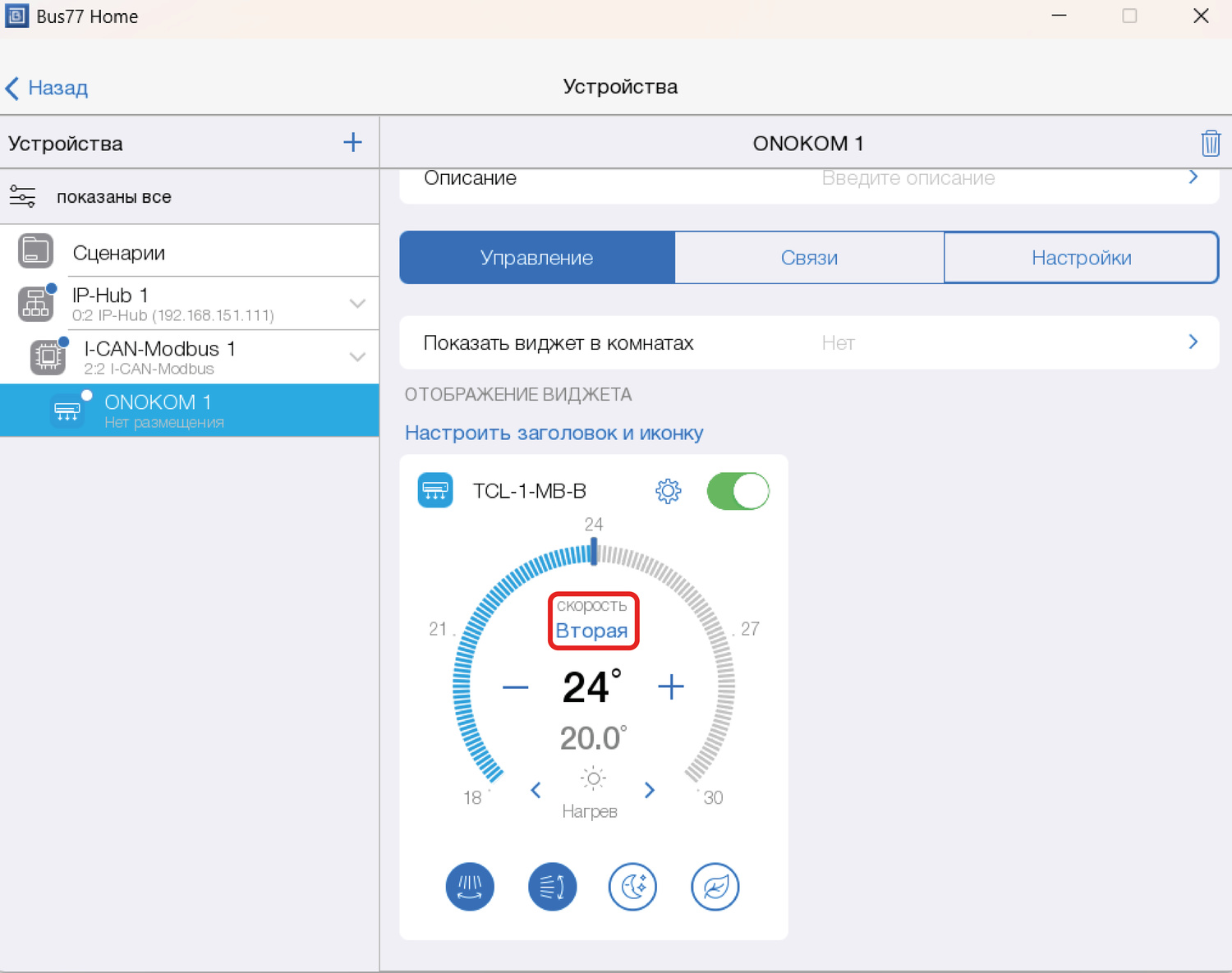
Task: Switch to the Связи tab
Action: point(809,258)
